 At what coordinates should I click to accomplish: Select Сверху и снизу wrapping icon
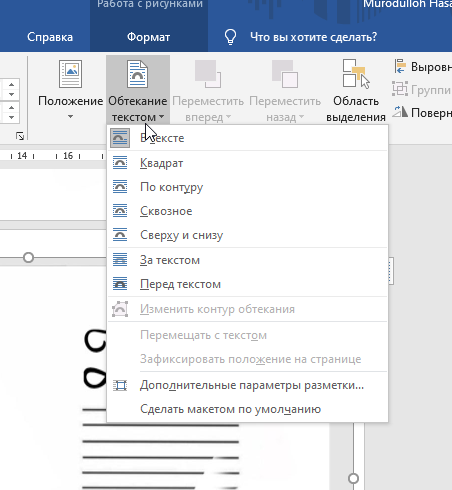(x=120, y=235)
